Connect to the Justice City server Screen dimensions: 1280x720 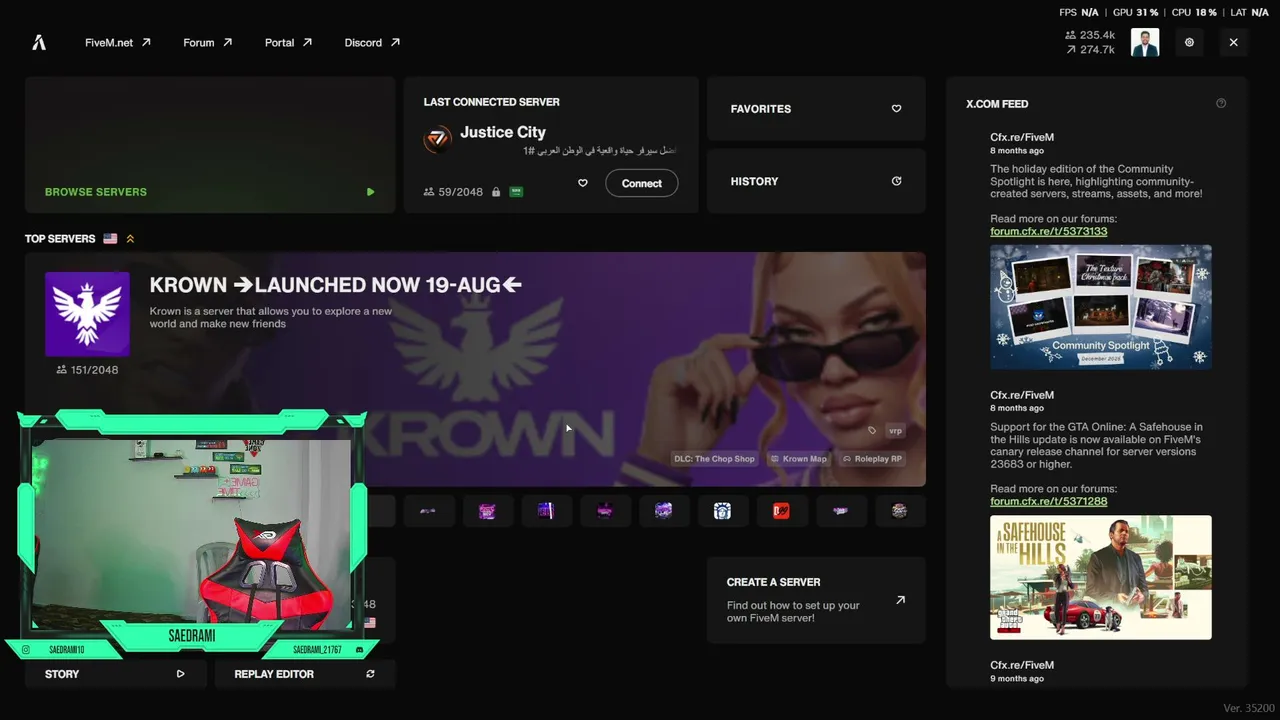(x=642, y=183)
